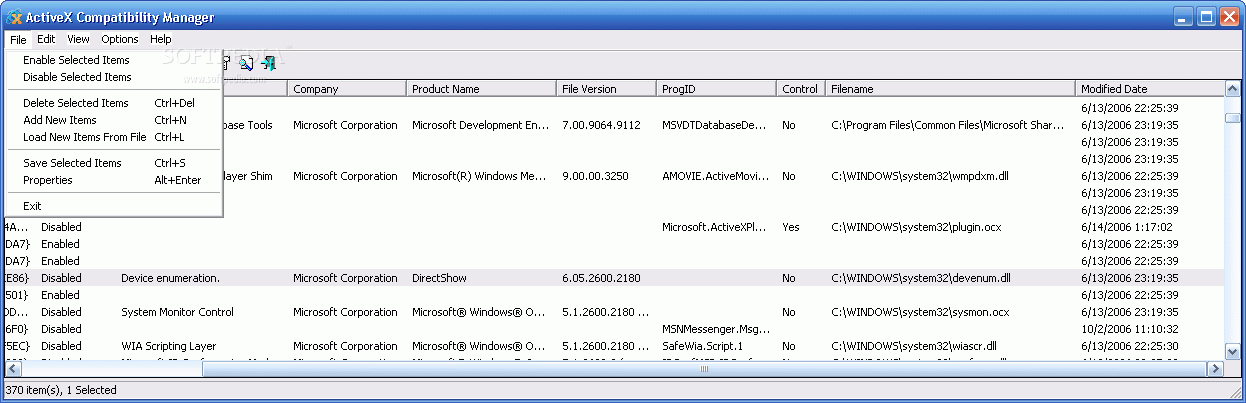Image resolution: width=1246 pixels, height=403 pixels.
Task: Click the horizontal scrollbar left arrow
Action: (x=12, y=369)
